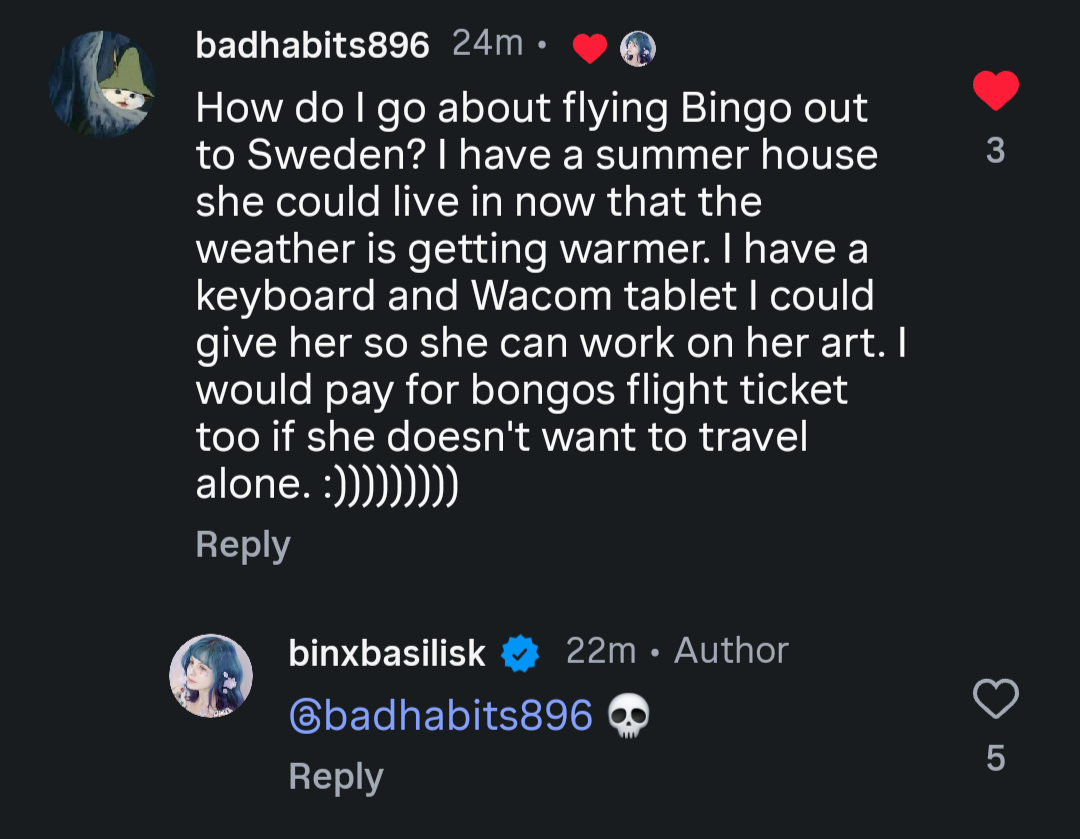Click the 22m timestamp
Screen dimensions: 1080x839
600,651
